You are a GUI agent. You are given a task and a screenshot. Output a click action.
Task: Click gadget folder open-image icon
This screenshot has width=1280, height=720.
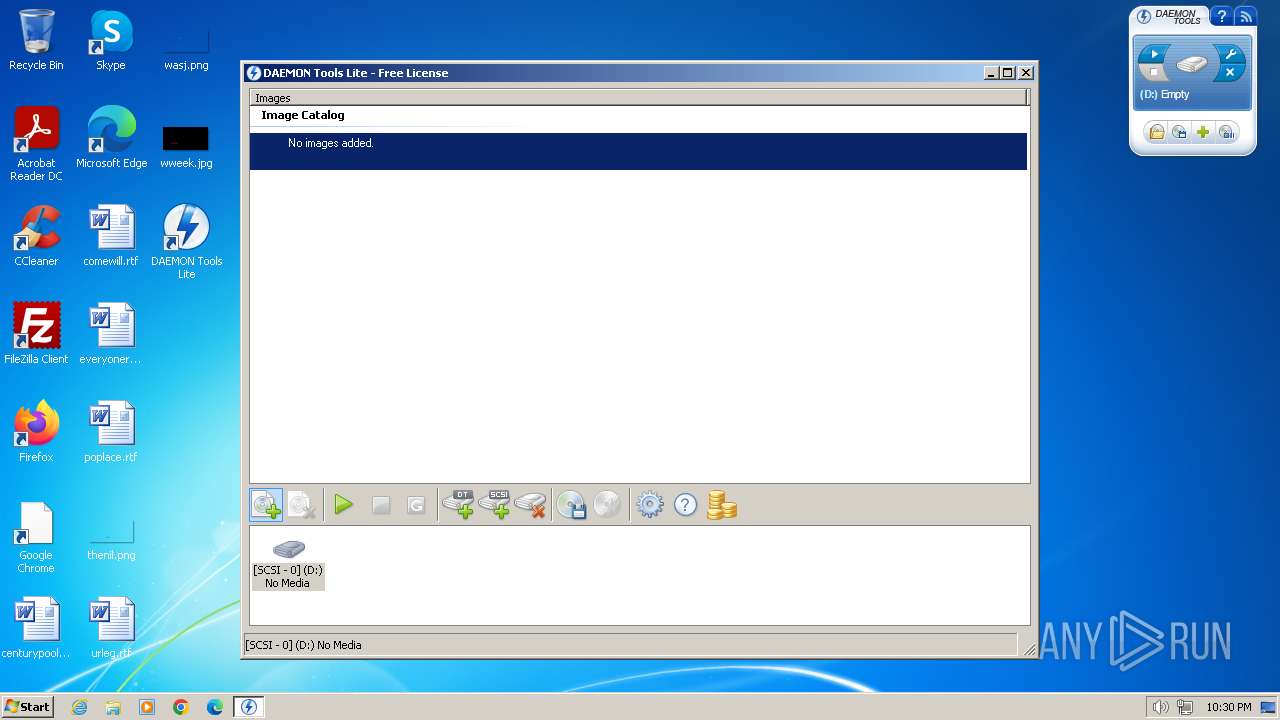(1156, 132)
